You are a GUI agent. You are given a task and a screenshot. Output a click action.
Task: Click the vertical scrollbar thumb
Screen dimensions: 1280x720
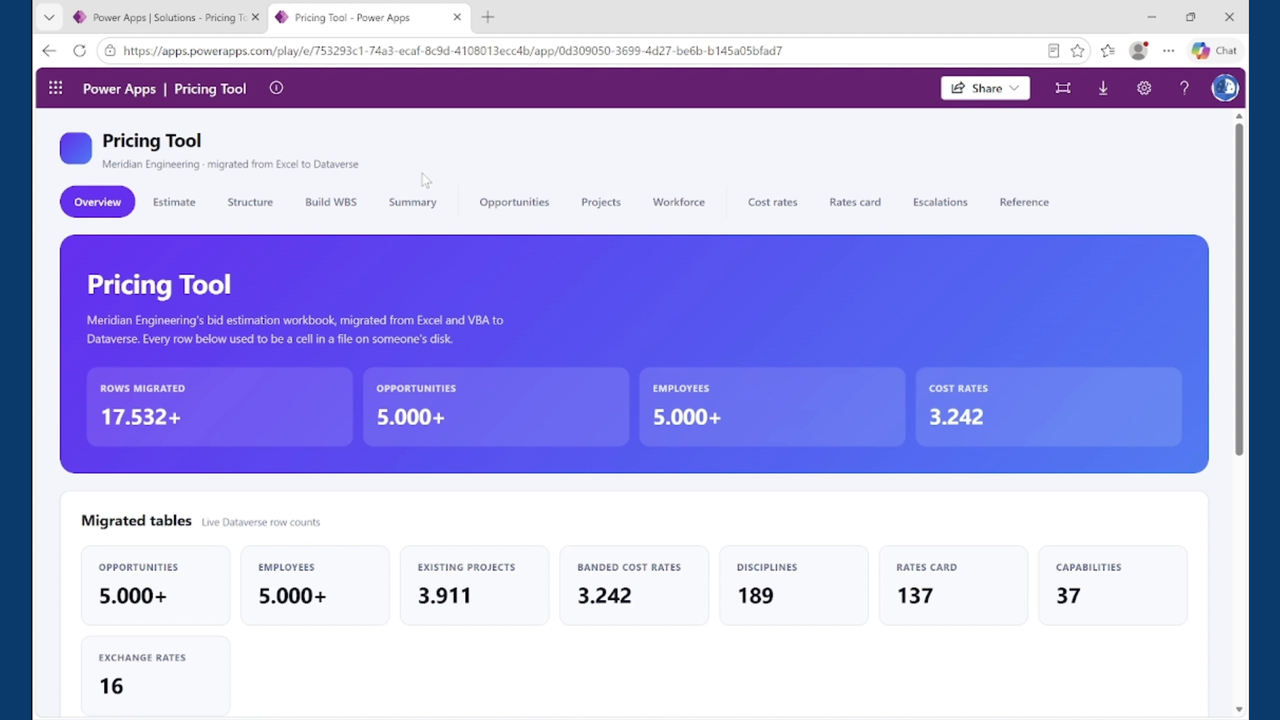(x=1239, y=290)
